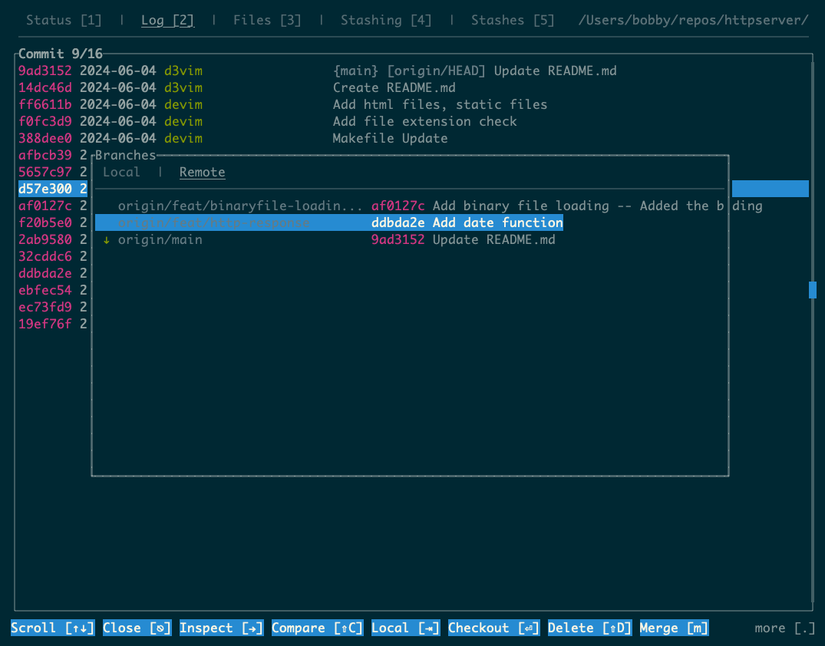Click the Scroll control in the bottom bar
825x646 pixels.
52,628
